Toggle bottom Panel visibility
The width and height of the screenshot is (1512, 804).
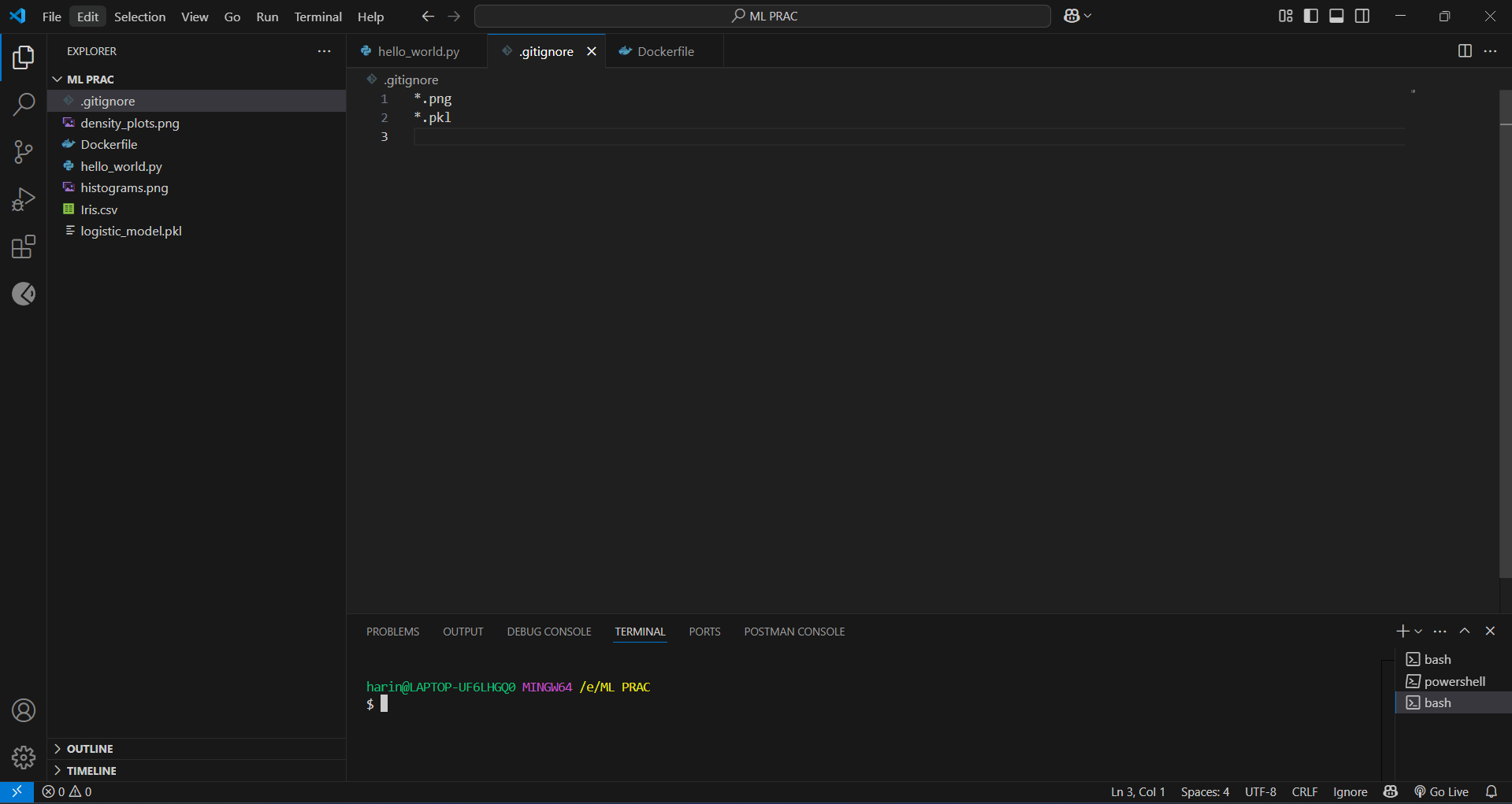click(1336, 16)
